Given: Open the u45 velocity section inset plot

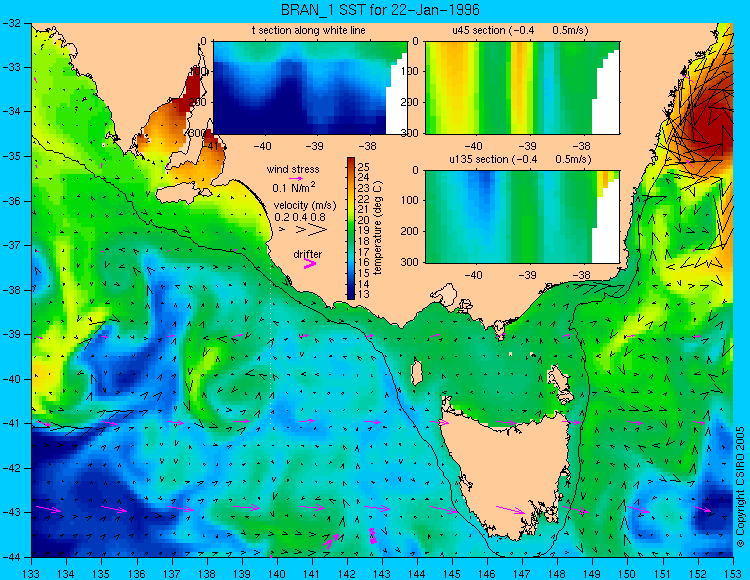Looking at the screenshot, I should (x=522, y=88).
